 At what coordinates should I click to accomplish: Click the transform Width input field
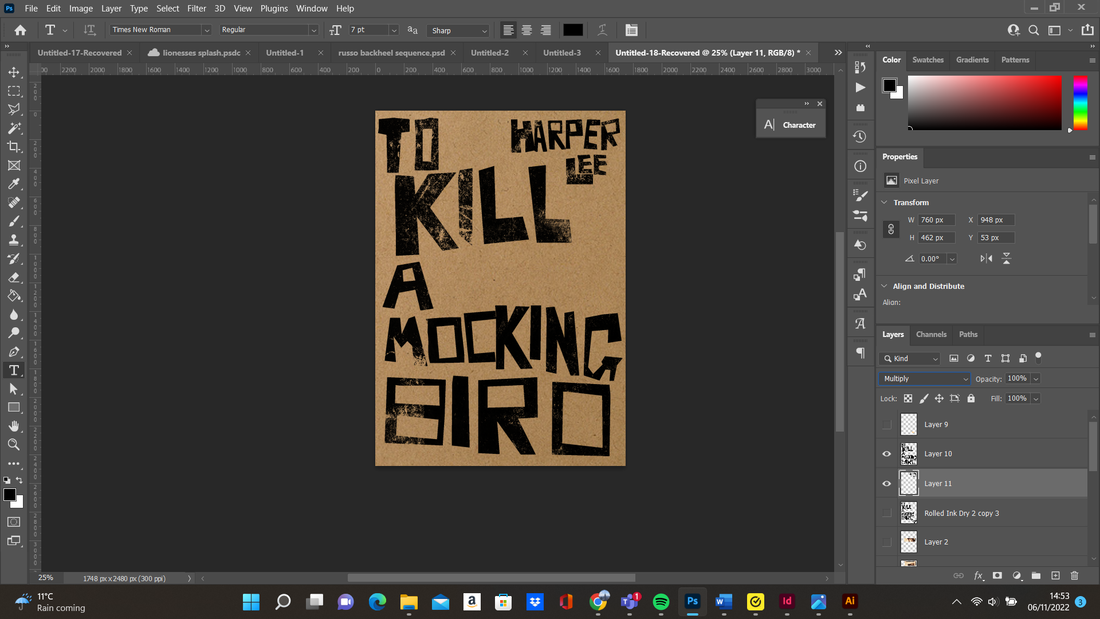click(937, 220)
